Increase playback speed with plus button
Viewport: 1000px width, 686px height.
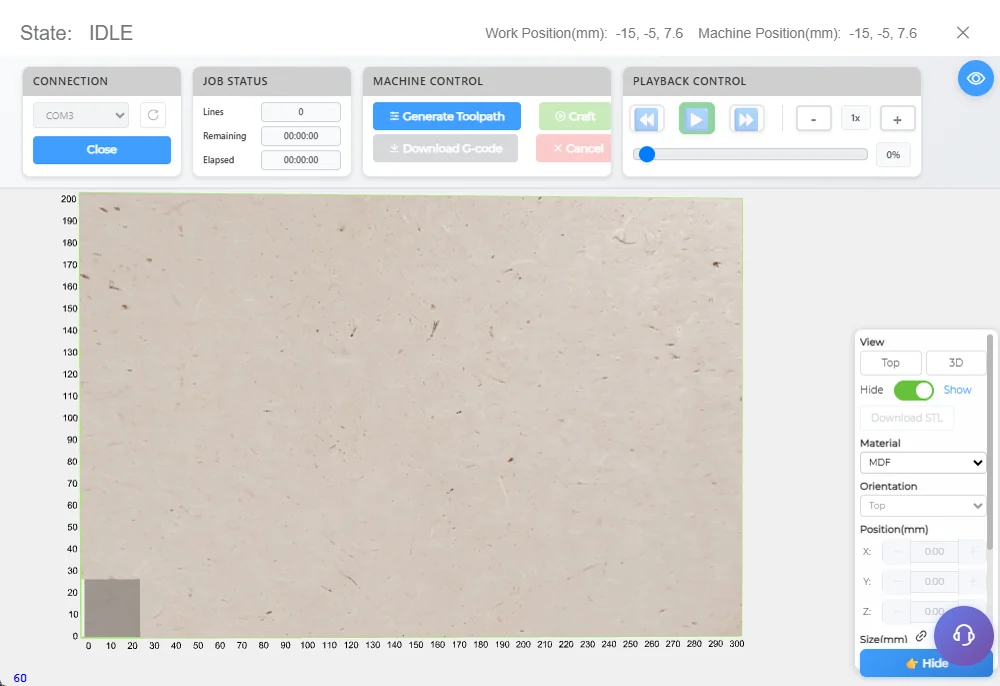[897, 119]
